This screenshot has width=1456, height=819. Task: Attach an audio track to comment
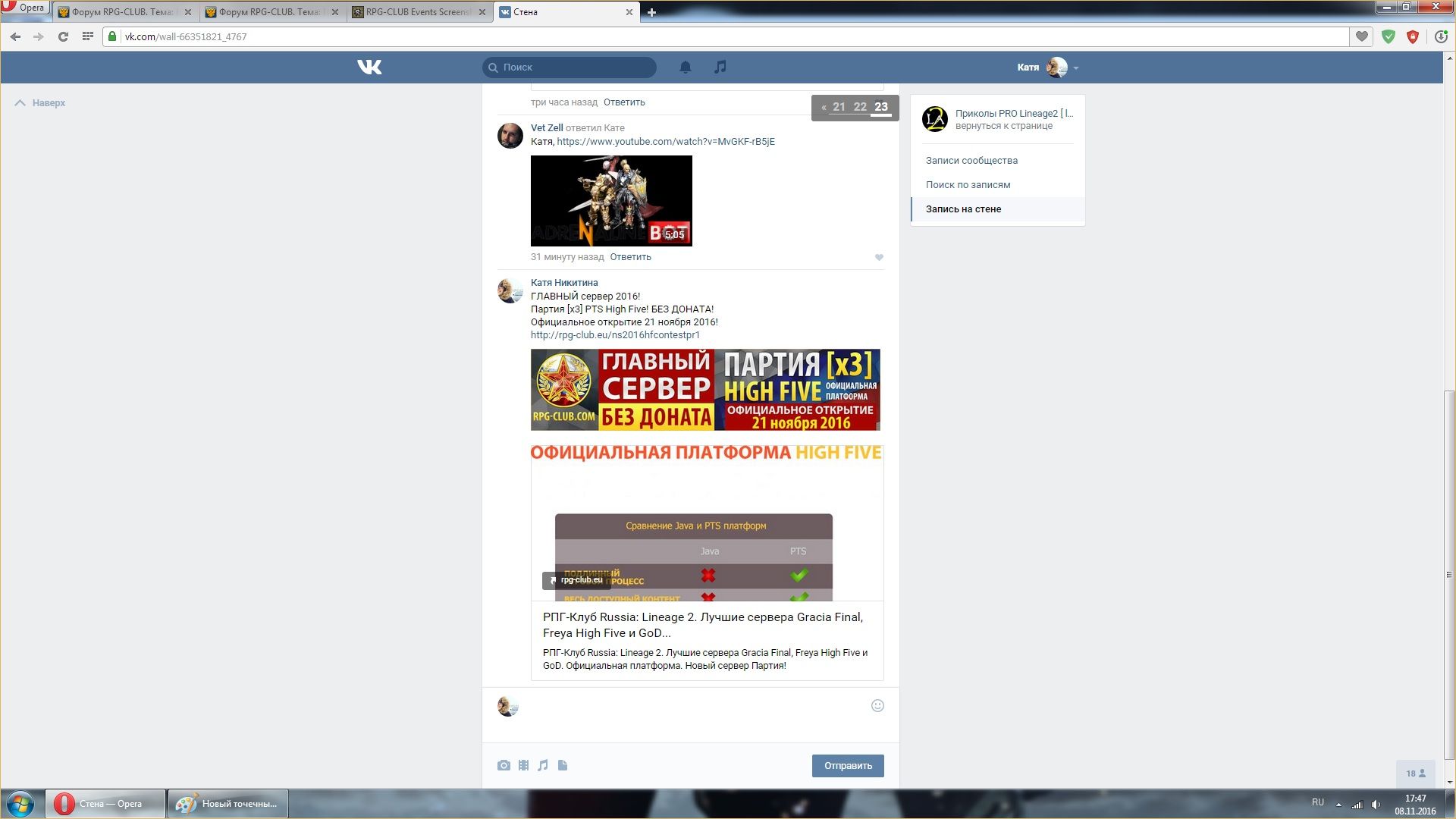[x=543, y=765]
